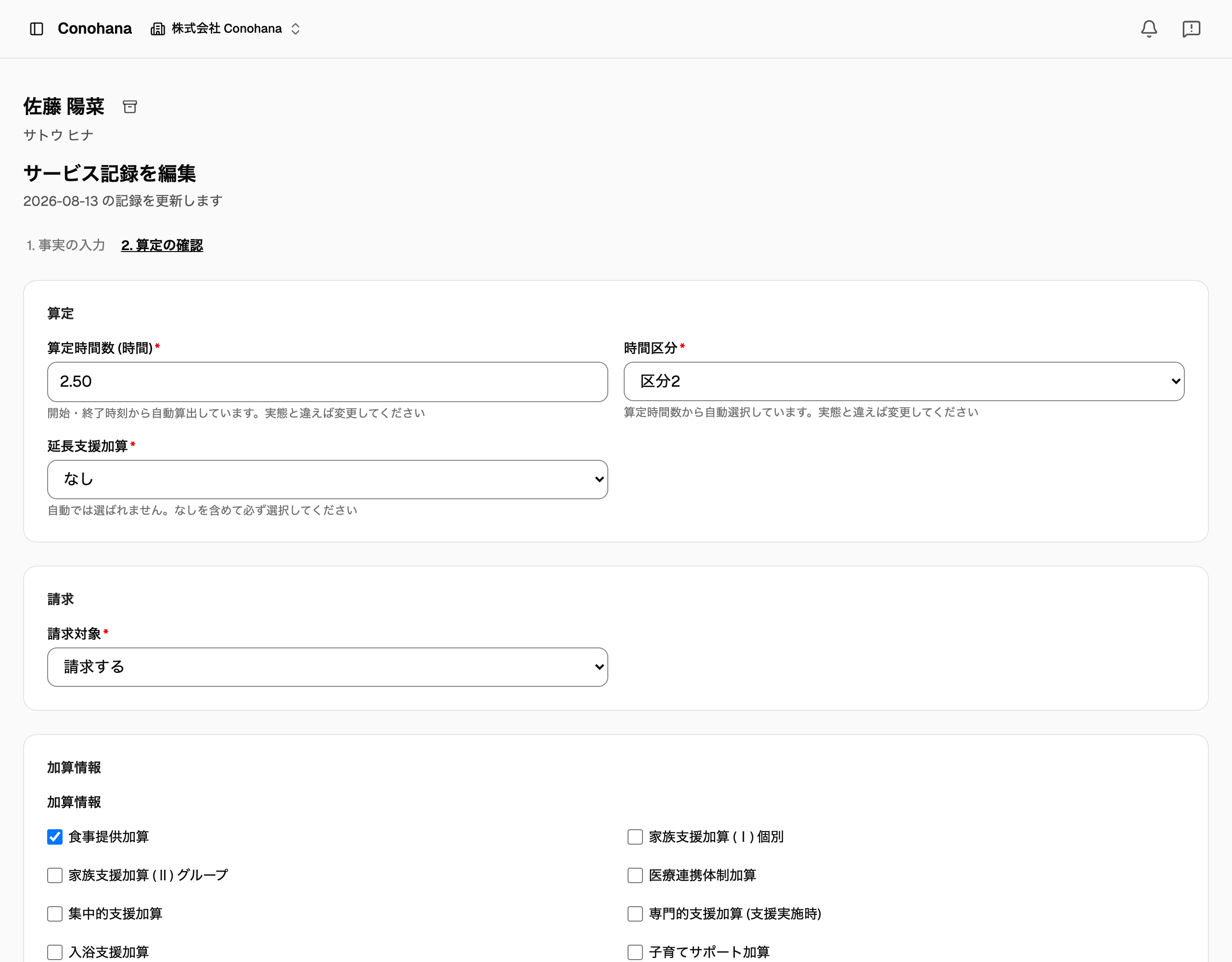
Task: Expand the 株式会社 Conohana organization switcher
Action: [x=226, y=29]
